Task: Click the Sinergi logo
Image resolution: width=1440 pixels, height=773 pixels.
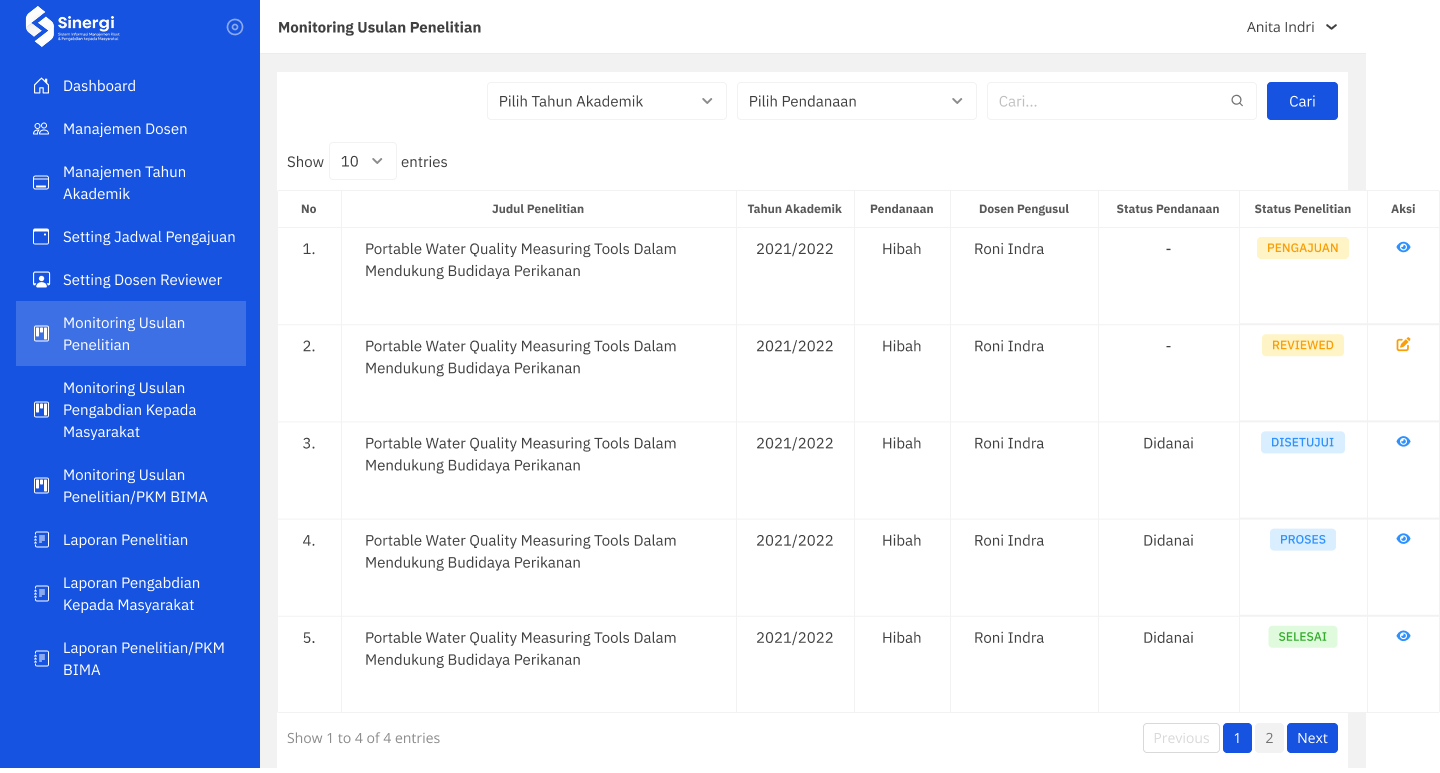Action: pyautogui.click(x=72, y=27)
